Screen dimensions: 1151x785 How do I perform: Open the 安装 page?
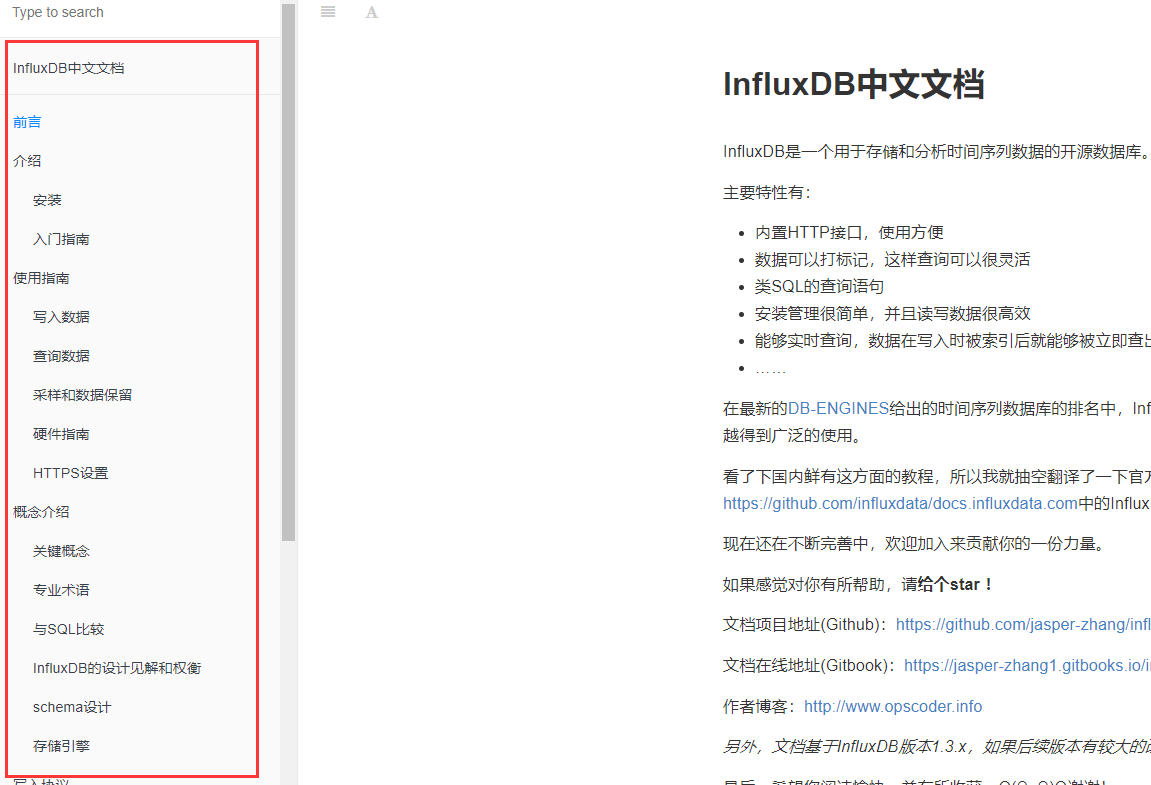(47, 200)
